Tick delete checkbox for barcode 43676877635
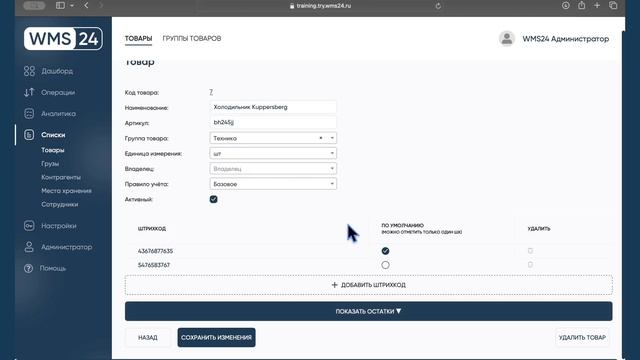 [x=530, y=251]
